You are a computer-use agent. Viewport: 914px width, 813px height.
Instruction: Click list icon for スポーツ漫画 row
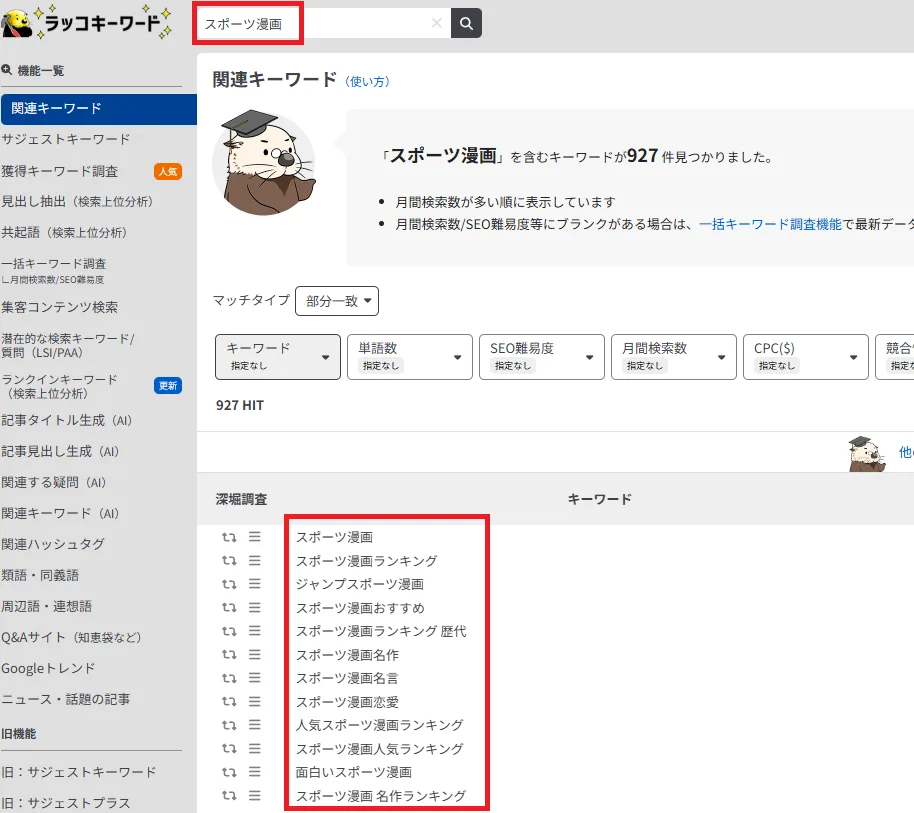tap(255, 536)
